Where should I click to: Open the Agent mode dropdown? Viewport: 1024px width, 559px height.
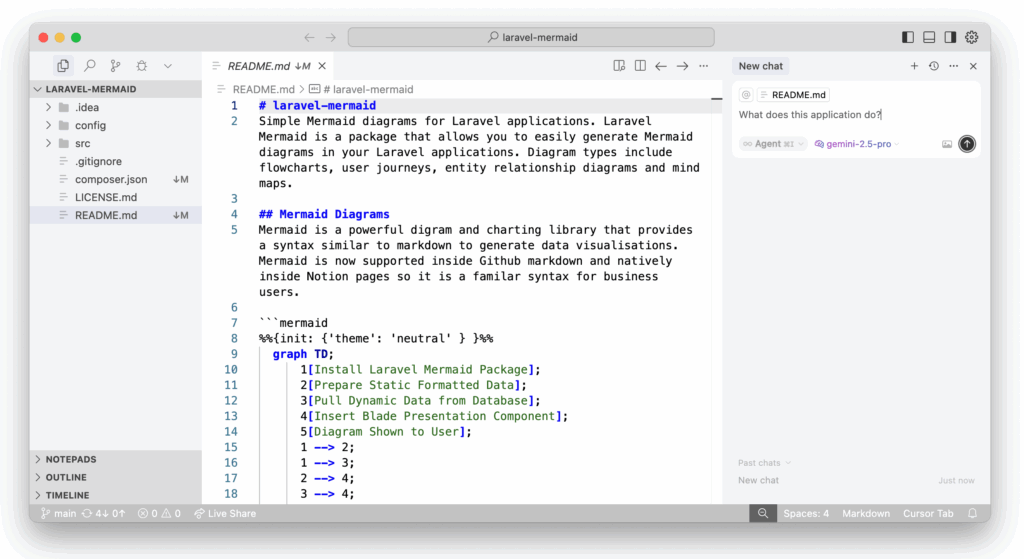click(x=773, y=144)
